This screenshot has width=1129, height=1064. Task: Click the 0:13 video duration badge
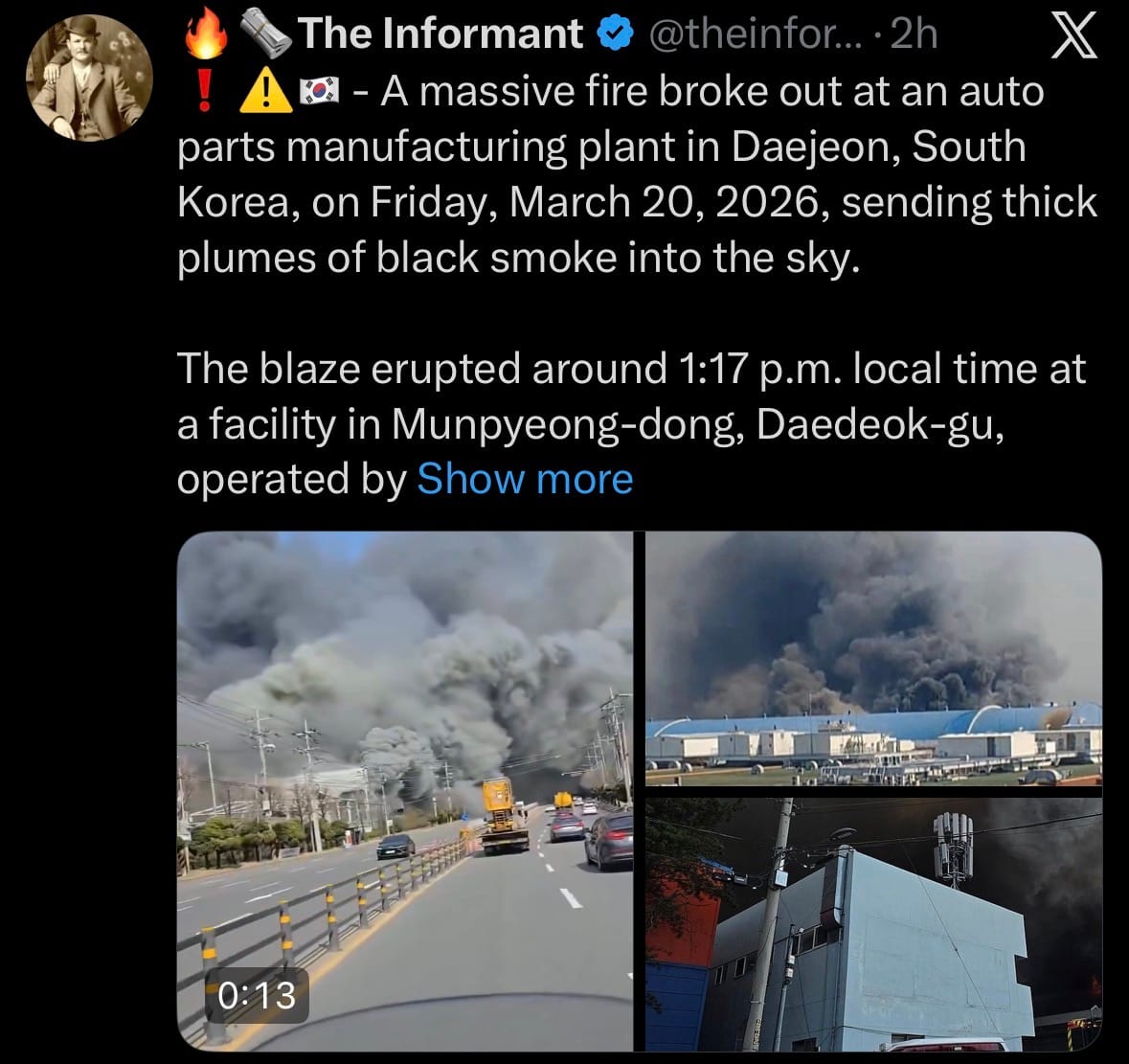pos(257,996)
